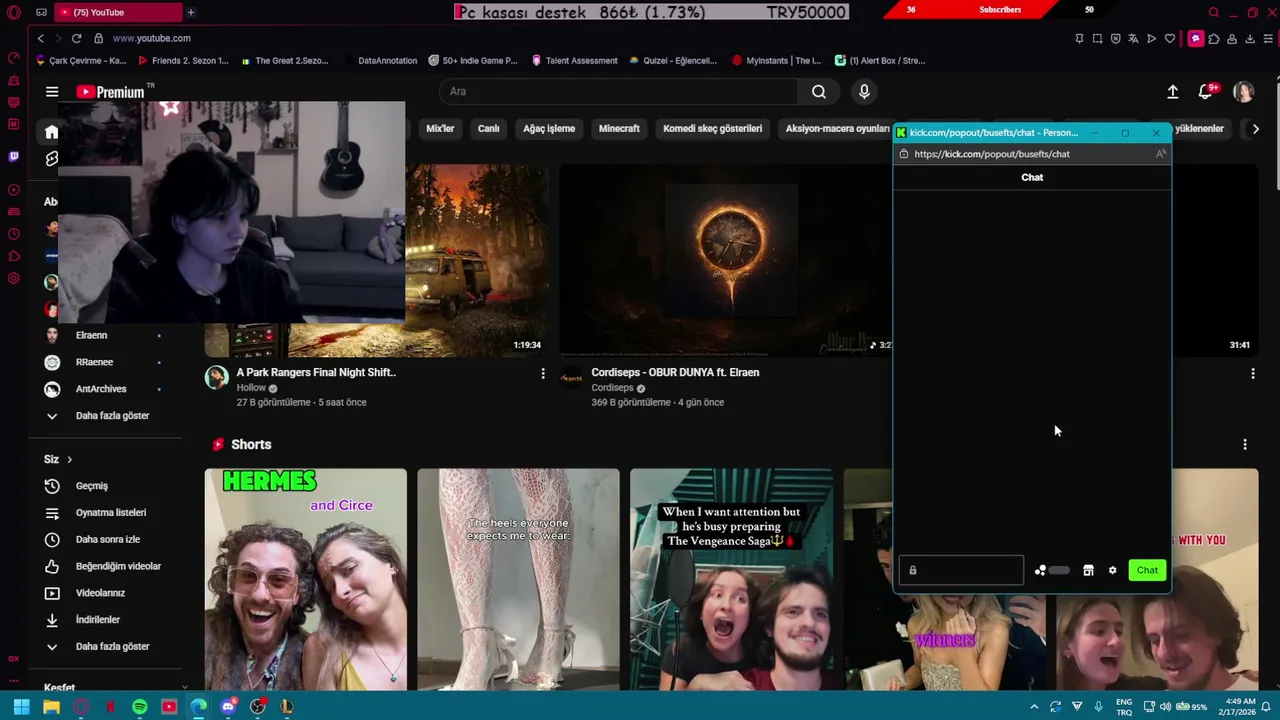
Task: Go back with the browser back arrow
Action: point(40,38)
